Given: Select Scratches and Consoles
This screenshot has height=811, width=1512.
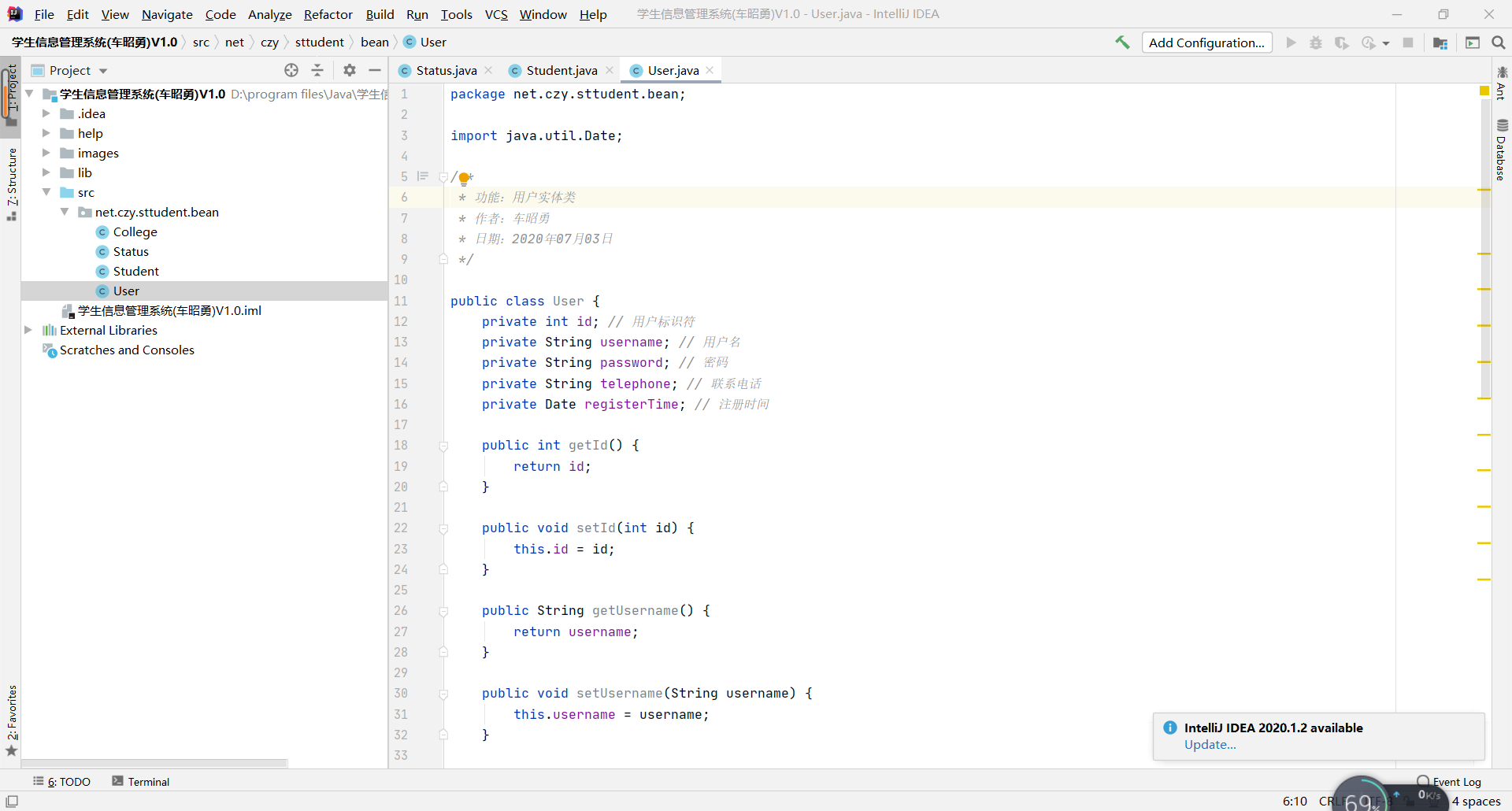Looking at the screenshot, I should coord(127,350).
